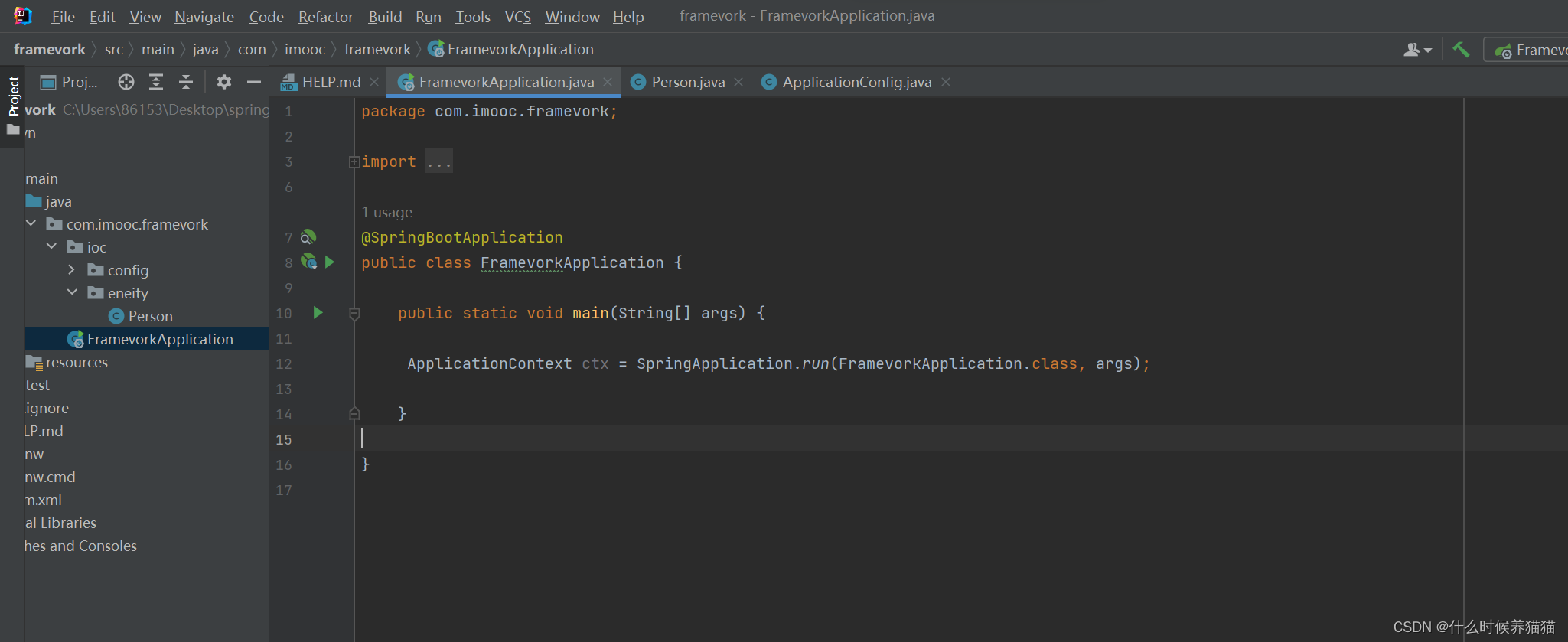Click the main breadcrumb segment
Image resolution: width=1568 pixels, height=642 pixels.
pos(158,49)
